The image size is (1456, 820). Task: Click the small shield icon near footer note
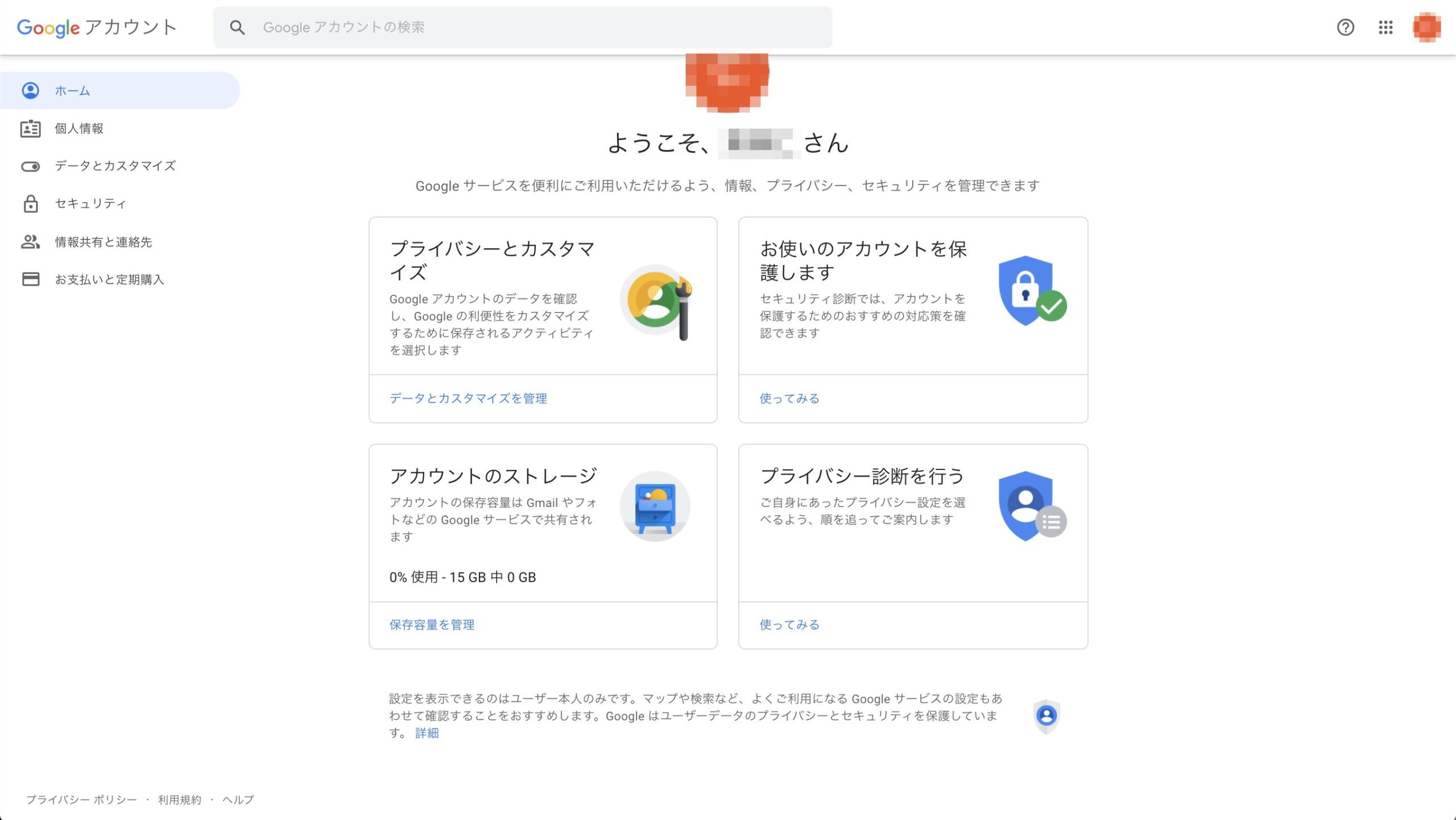pyautogui.click(x=1046, y=716)
